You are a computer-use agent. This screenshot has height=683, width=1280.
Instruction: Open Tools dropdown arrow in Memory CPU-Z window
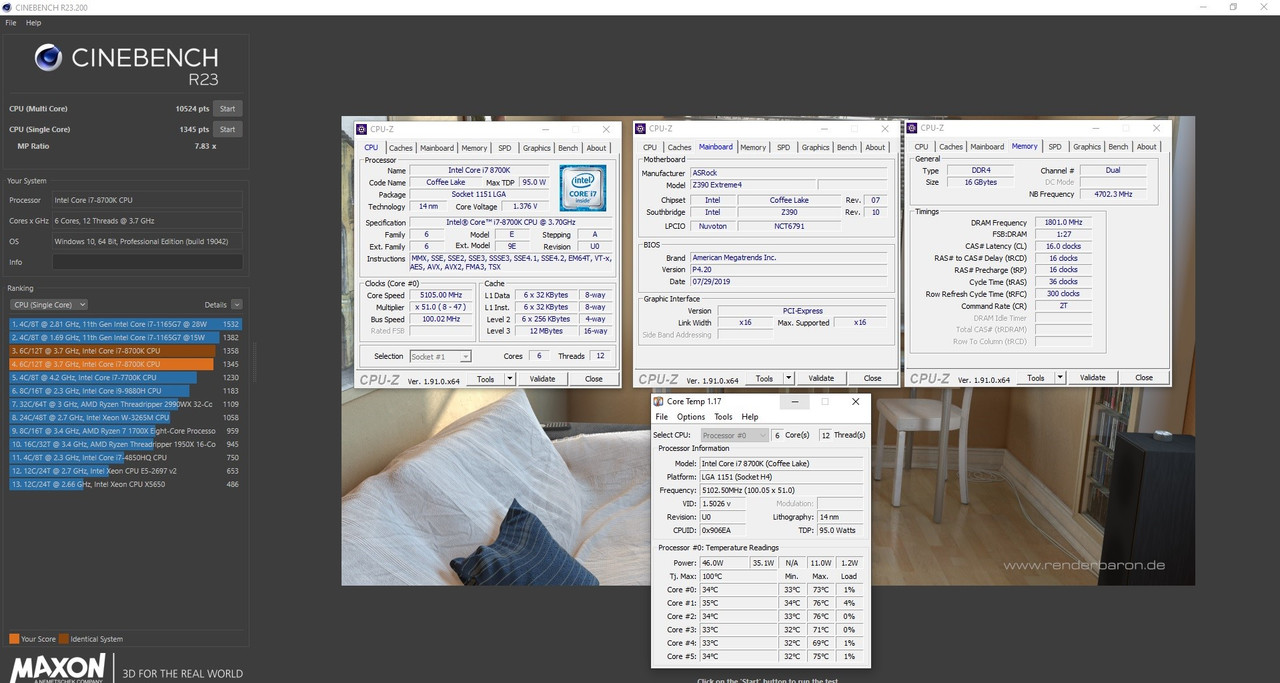1061,378
